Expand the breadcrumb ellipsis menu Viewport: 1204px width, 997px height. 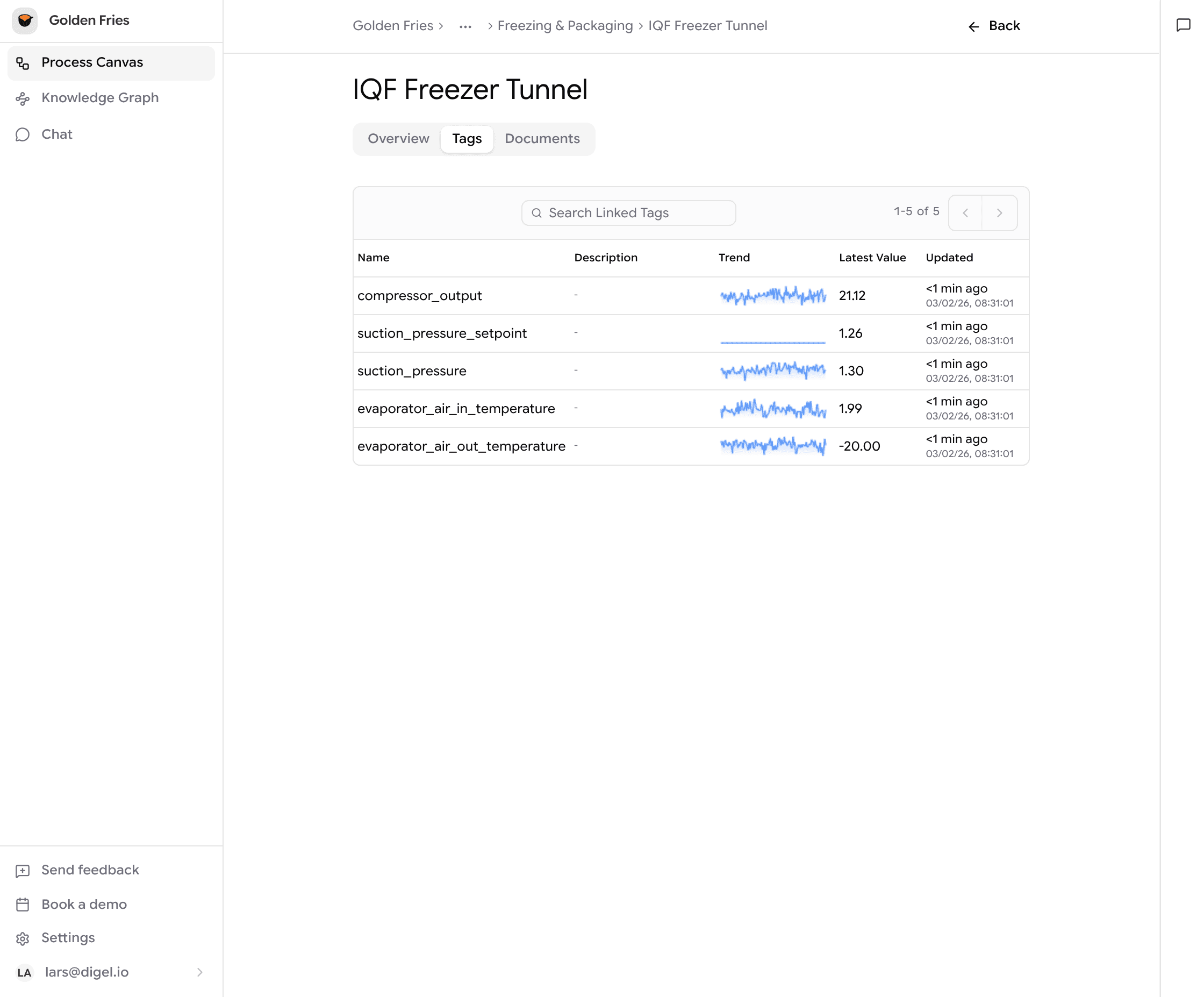pos(465,26)
